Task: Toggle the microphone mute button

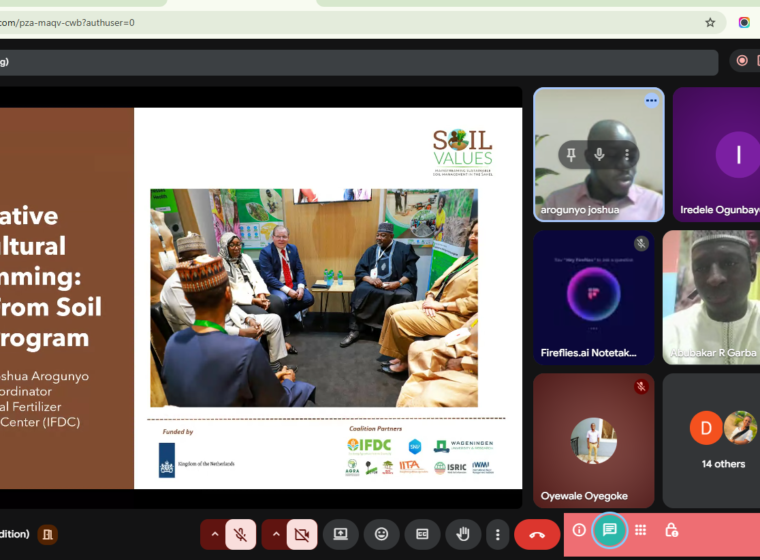Action: point(241,535)
